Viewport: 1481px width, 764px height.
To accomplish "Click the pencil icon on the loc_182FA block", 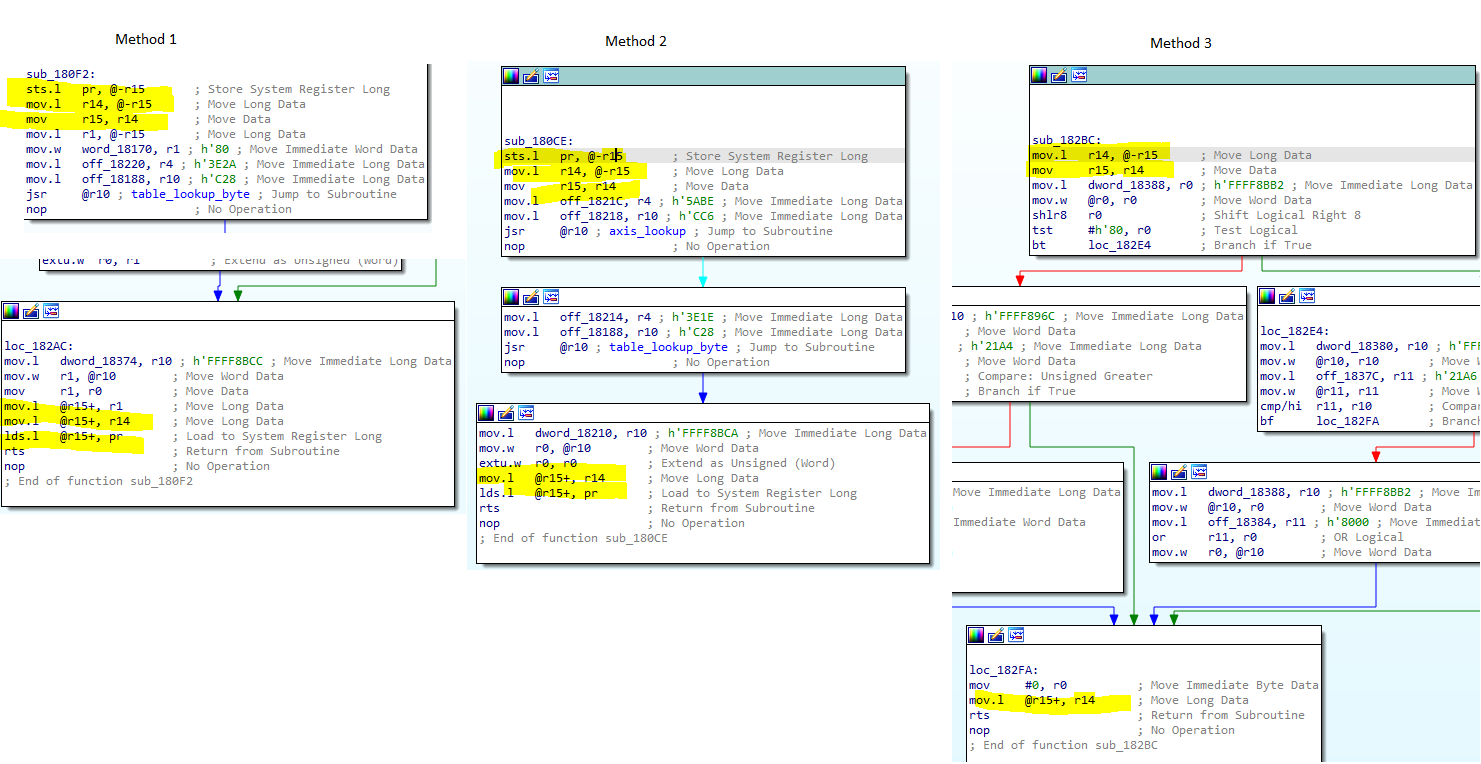I will coord(996,635).
